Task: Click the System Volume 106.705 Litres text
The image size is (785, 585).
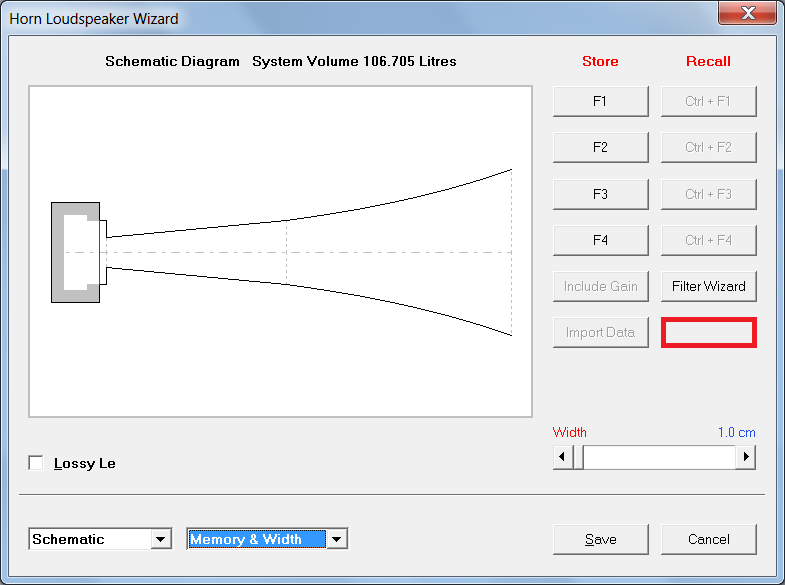Action: [354, 61]
